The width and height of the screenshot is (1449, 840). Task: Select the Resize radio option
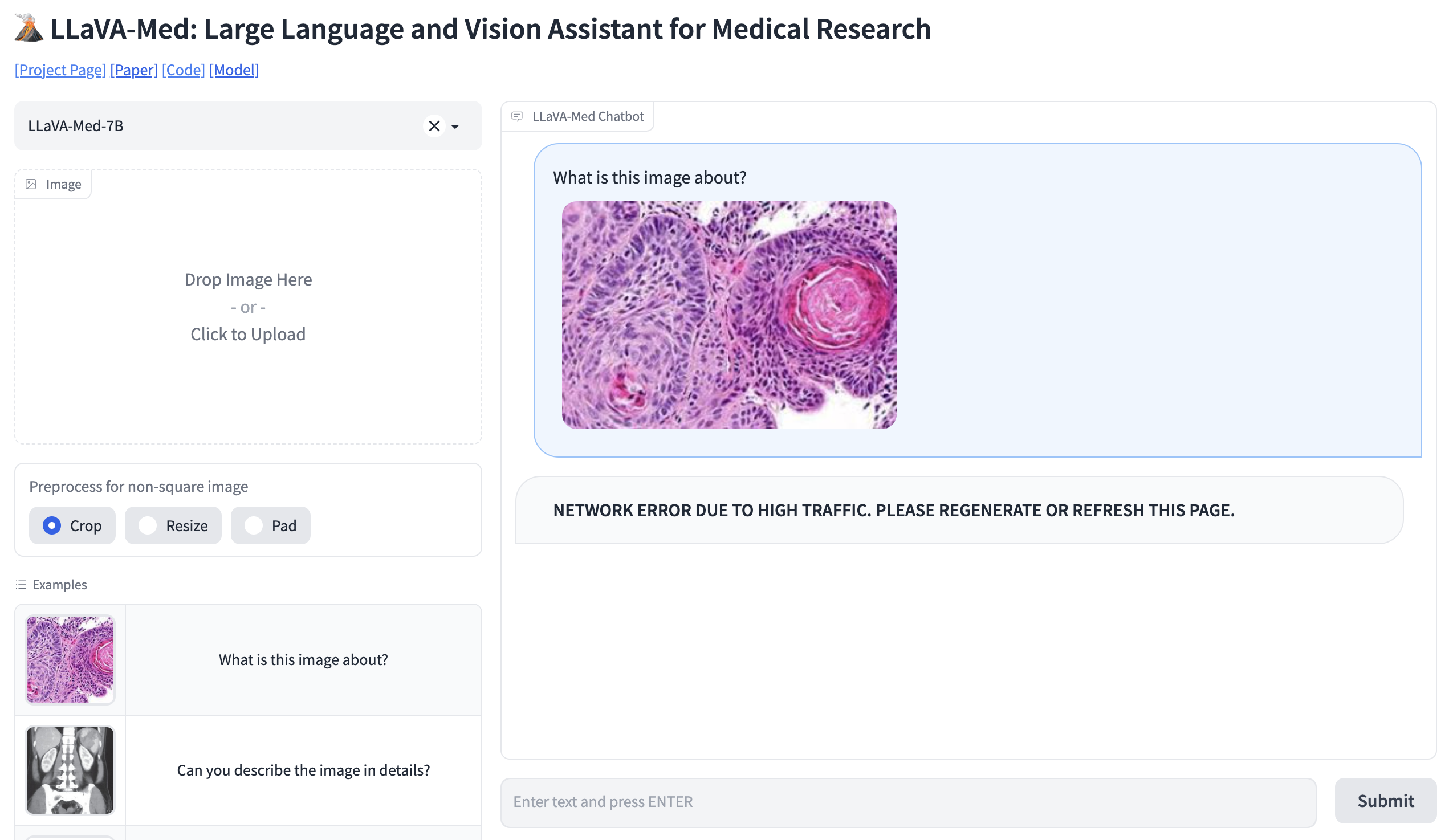148,525
